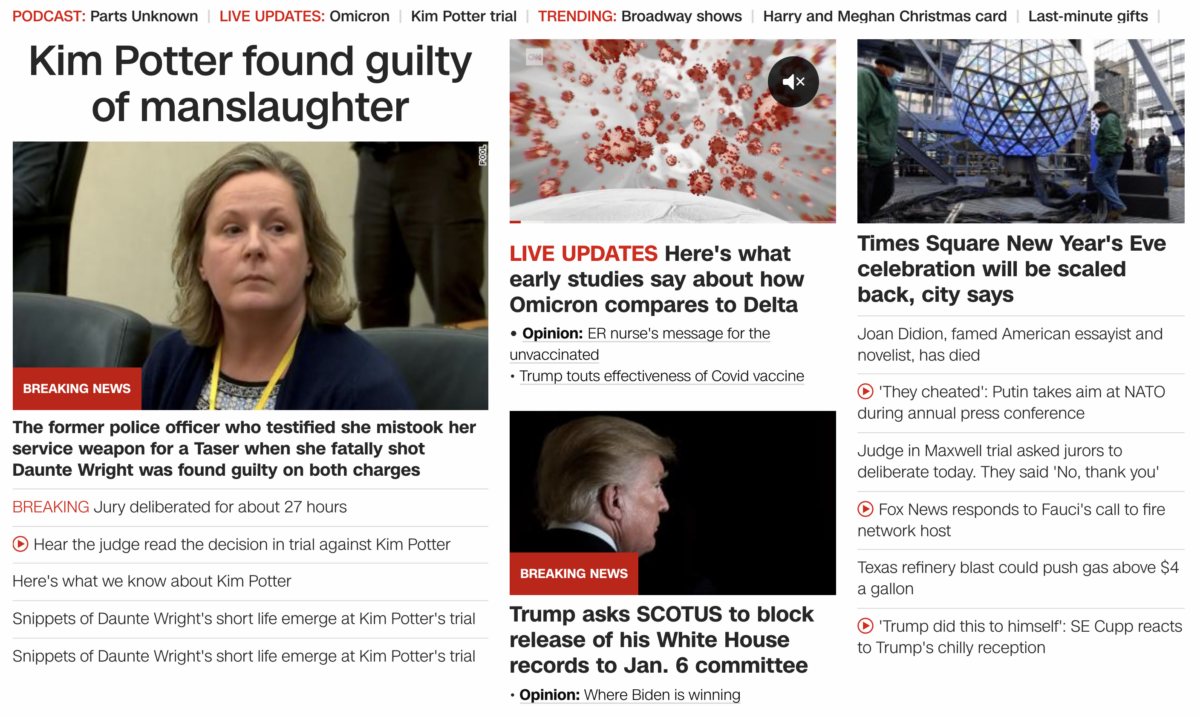This screenshot has height=717, width=1200.
Task: Click BREAKING NEWS badge on Kim Potter photo
Action: click(x=77, y=389)
